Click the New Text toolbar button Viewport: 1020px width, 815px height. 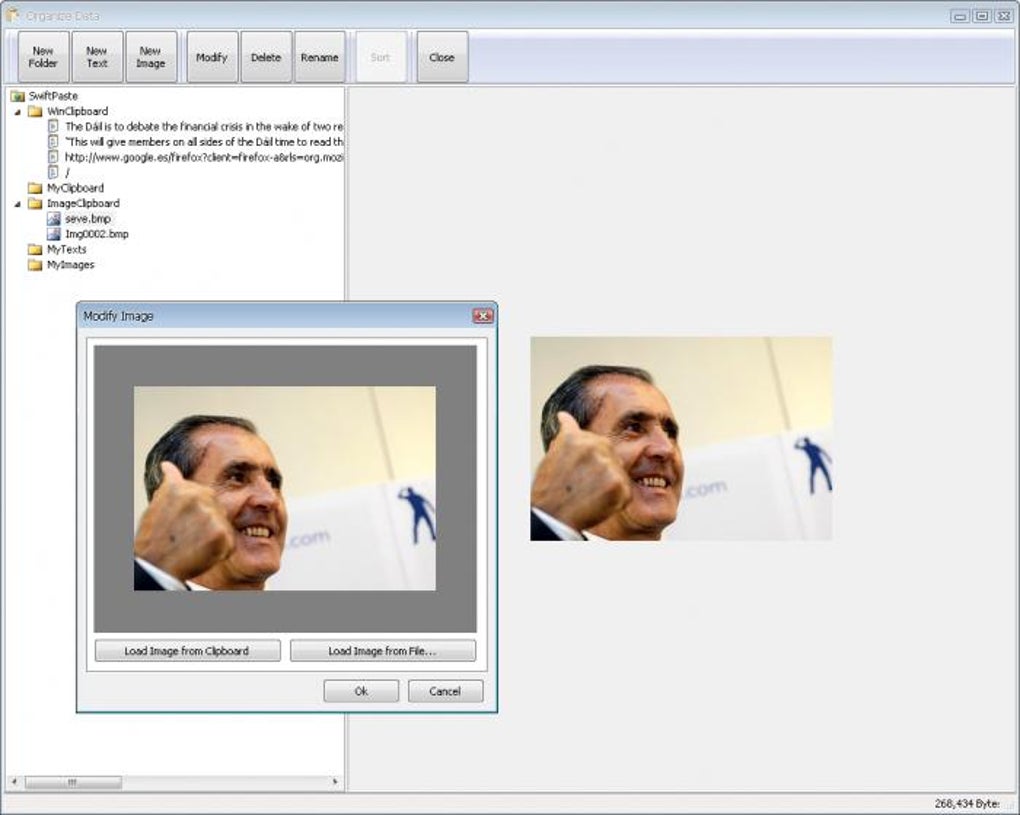96,56
